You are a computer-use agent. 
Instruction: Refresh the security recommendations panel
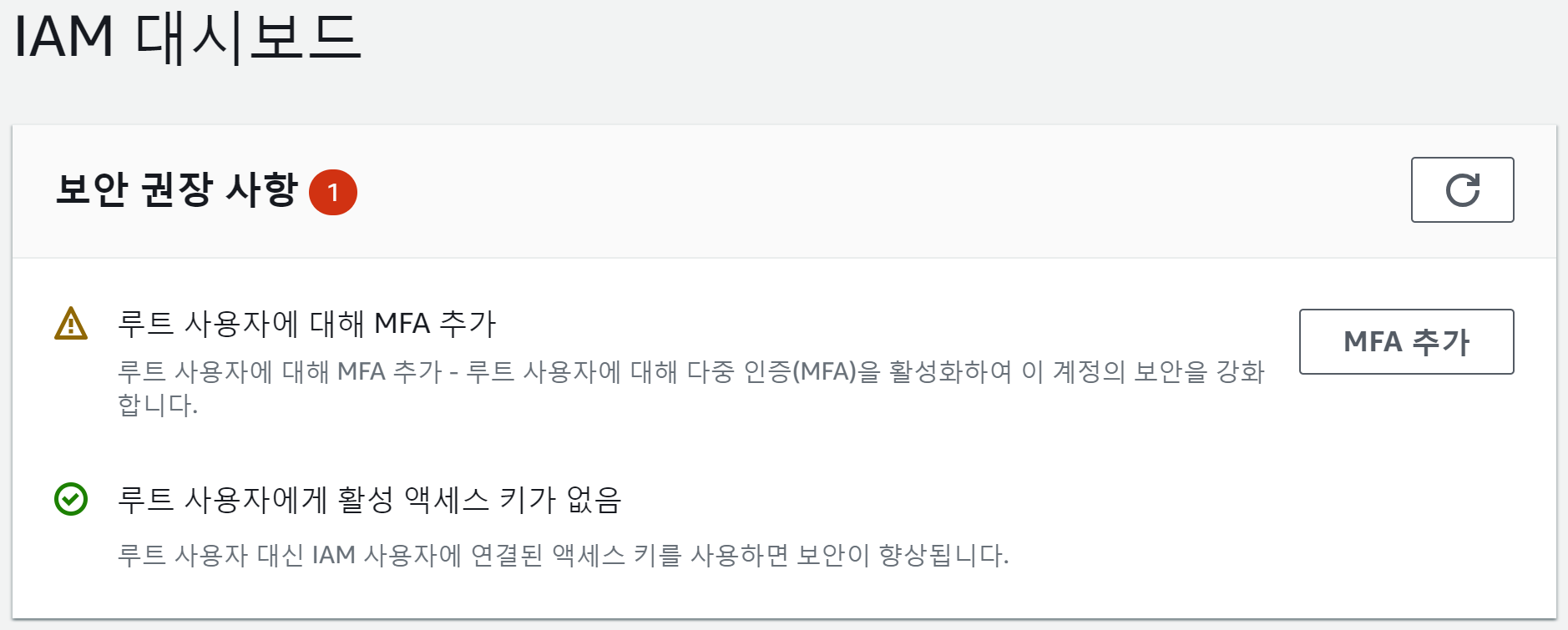point(1462,189)
